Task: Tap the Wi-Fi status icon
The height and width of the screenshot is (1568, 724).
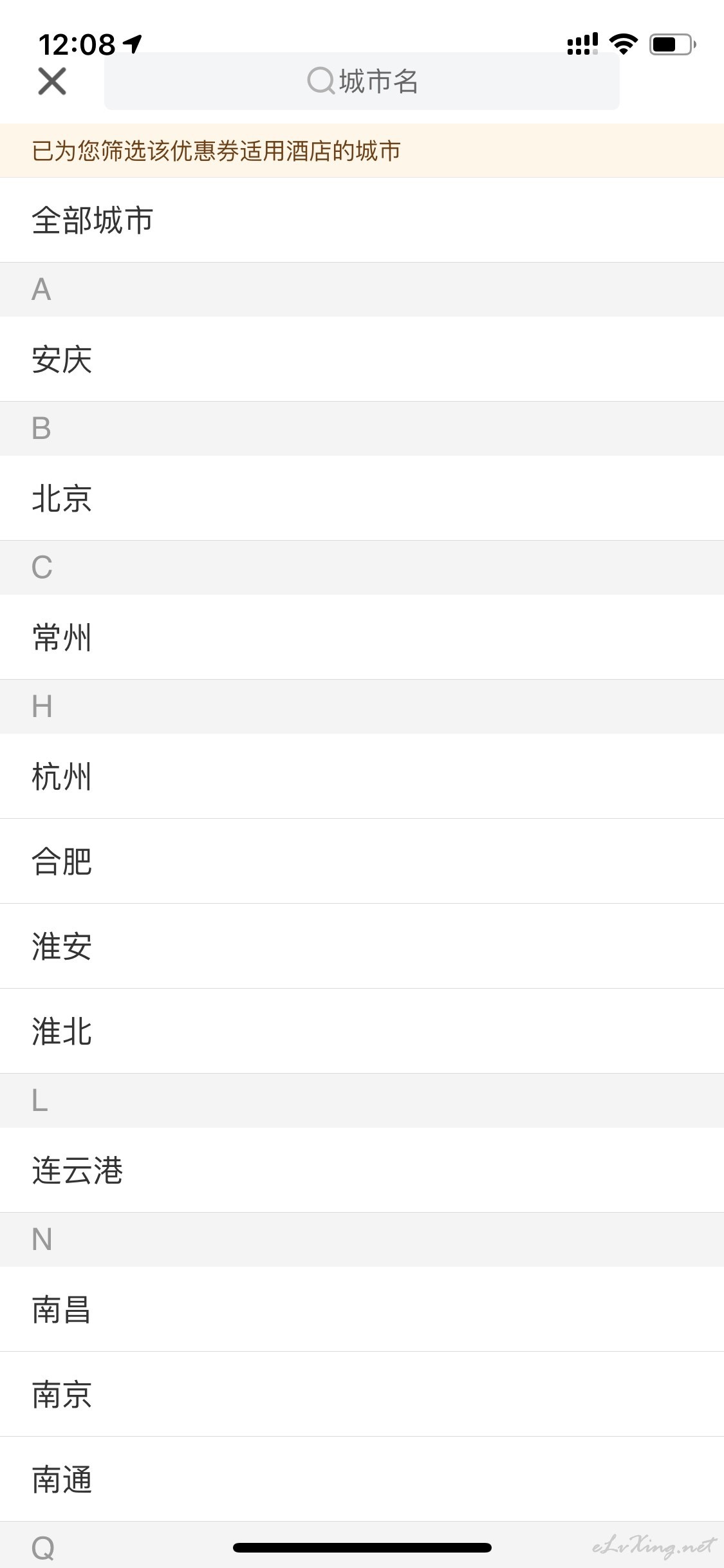Action: tap(623, 44)
